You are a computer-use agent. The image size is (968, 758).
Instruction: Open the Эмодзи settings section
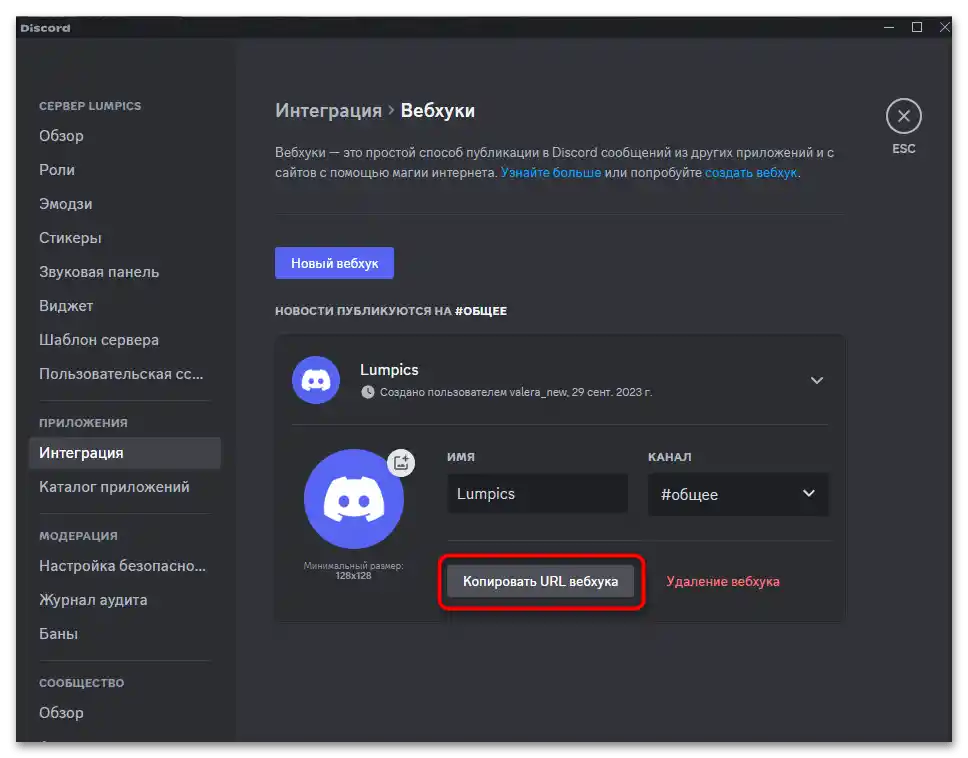point(65,203)
